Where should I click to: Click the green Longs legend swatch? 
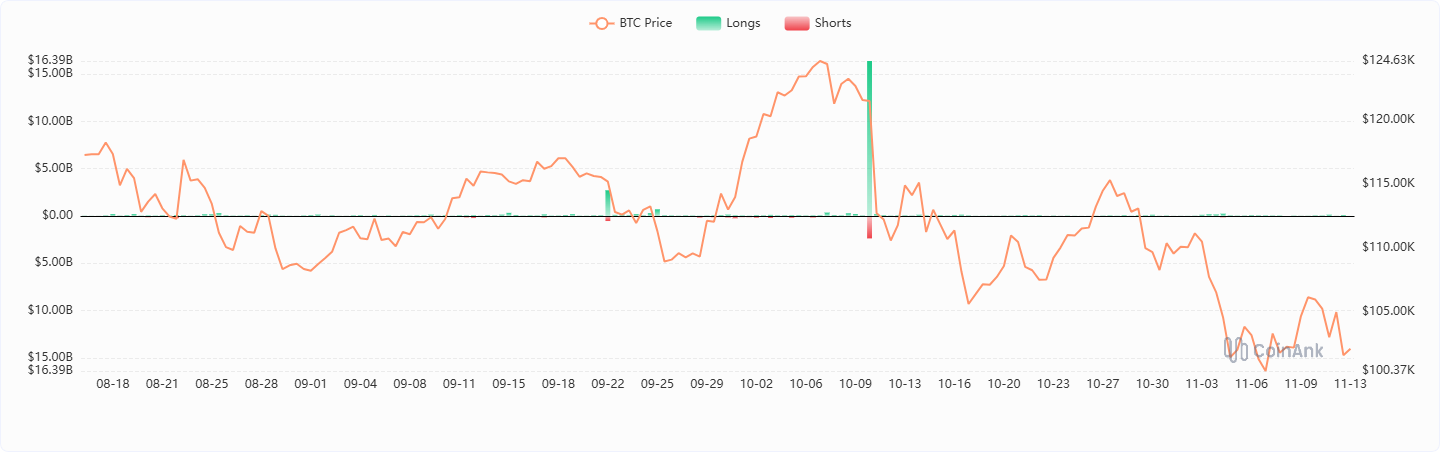pos(709,23)
